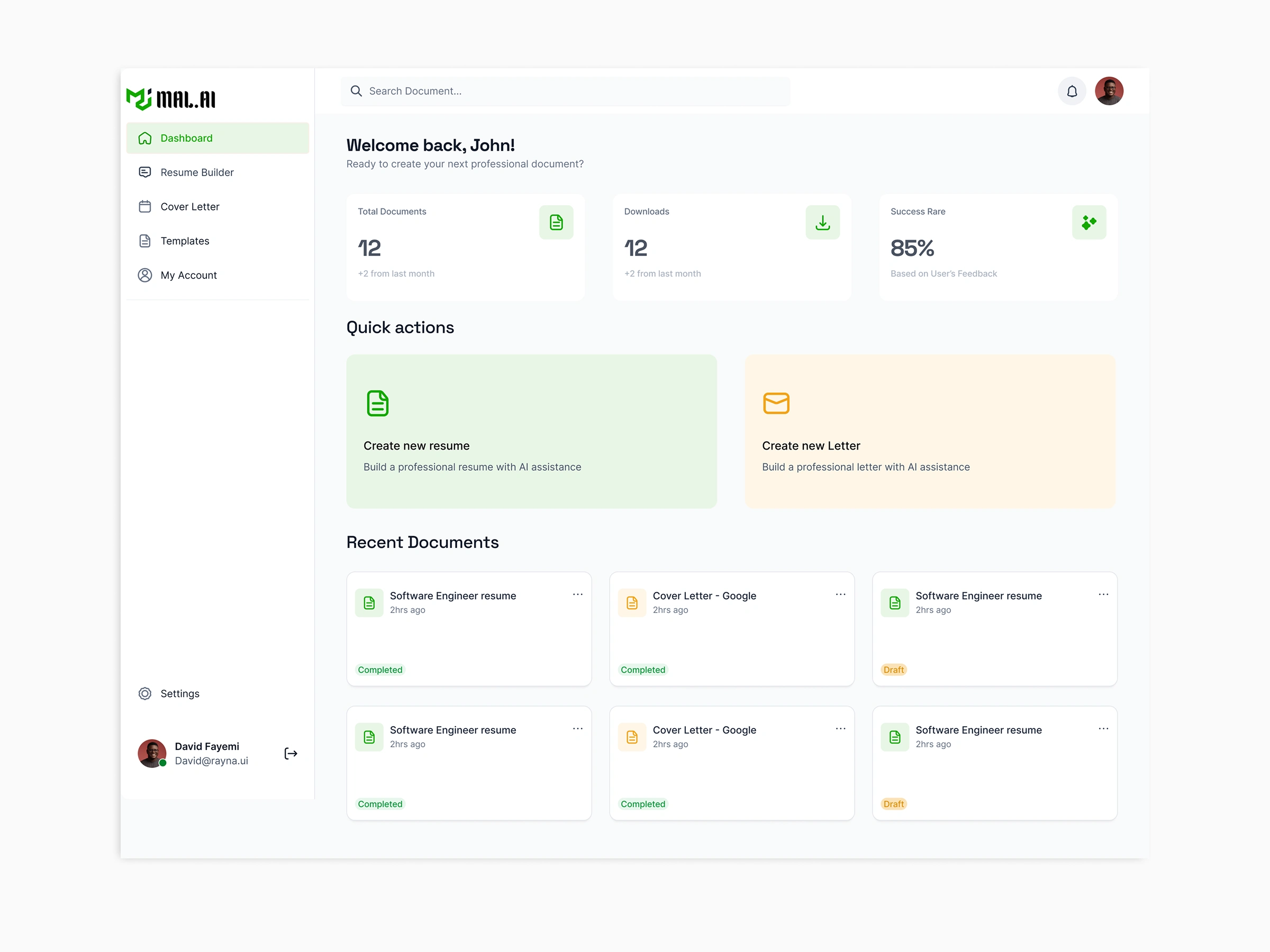This screenshot has width=1270, height=952.
Task: Click the MAL.AI logo
Action: click(x=171, y=99)
